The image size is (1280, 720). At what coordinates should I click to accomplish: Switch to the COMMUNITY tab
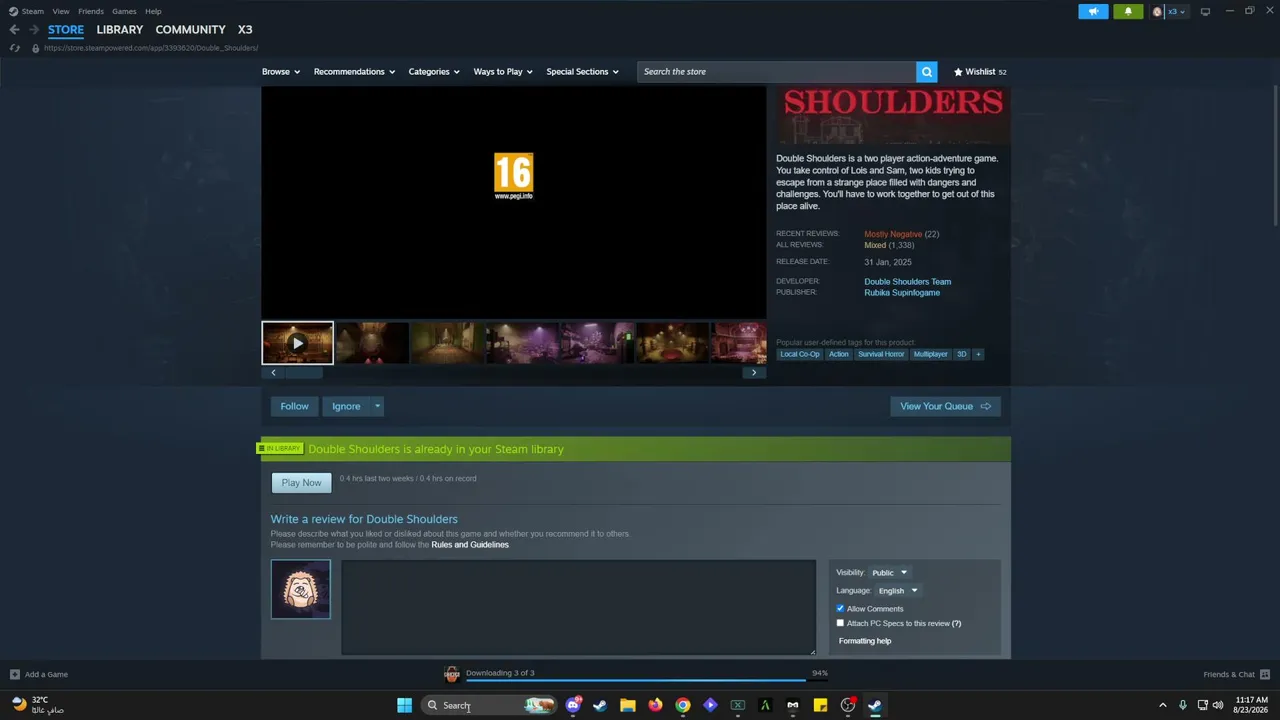[190, 30]
